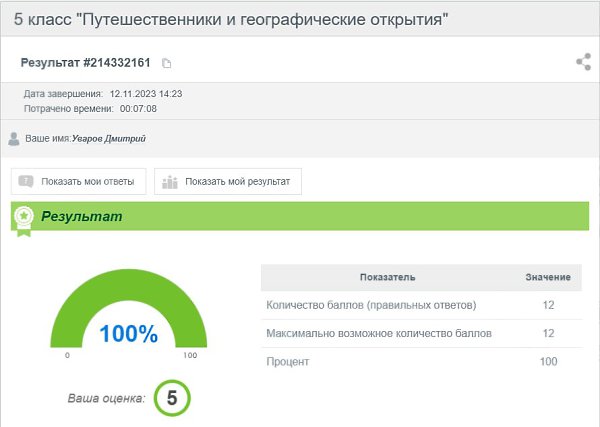This screenshot has width=600, height=427.
Task: Click the copy icon next to result number
Action: coord(167,64)
